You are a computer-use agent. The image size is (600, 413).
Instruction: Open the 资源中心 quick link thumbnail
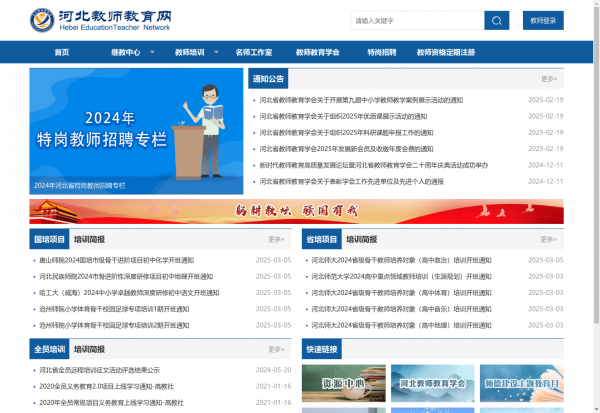coord(340,387)
